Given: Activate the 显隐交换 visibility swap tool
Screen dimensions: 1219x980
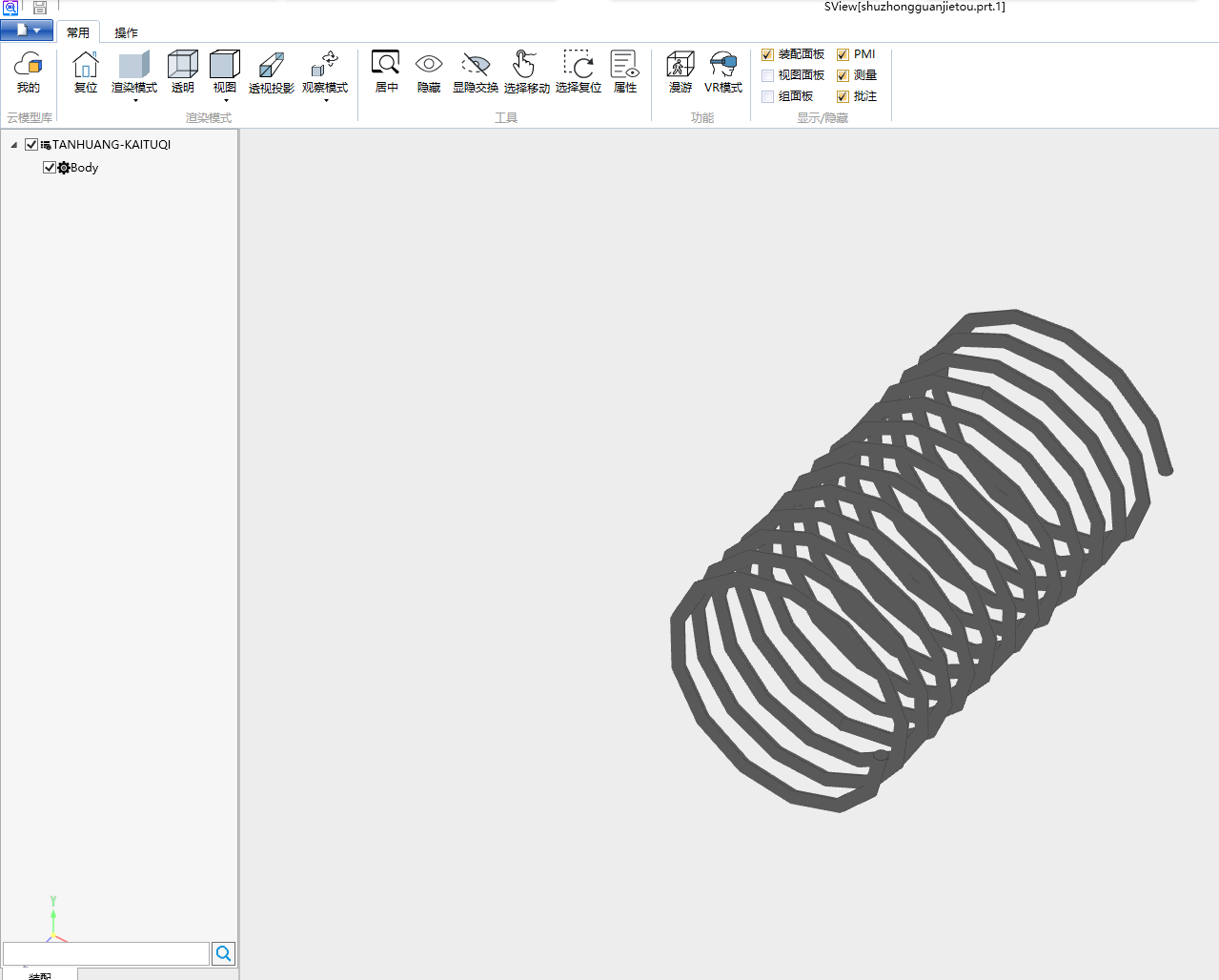Looking at the screenshot, I should (475, 72).
